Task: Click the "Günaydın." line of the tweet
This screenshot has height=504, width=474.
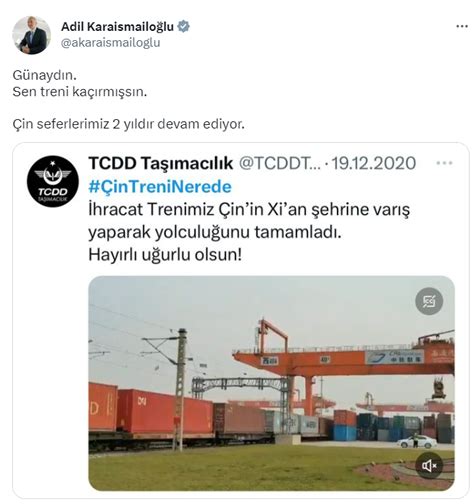Action: point(45,75)
